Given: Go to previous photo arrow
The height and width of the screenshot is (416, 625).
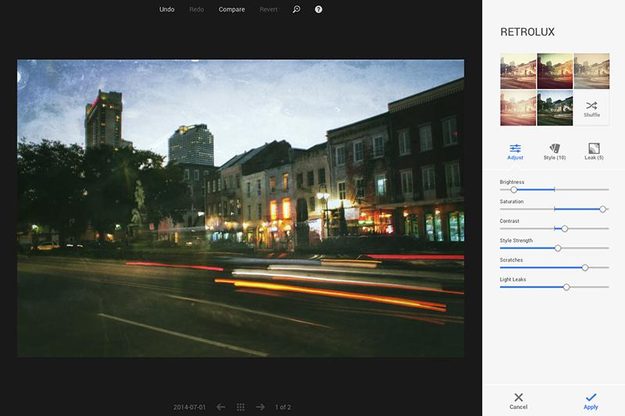Looking at the screenshot, I should coord(220,407).
